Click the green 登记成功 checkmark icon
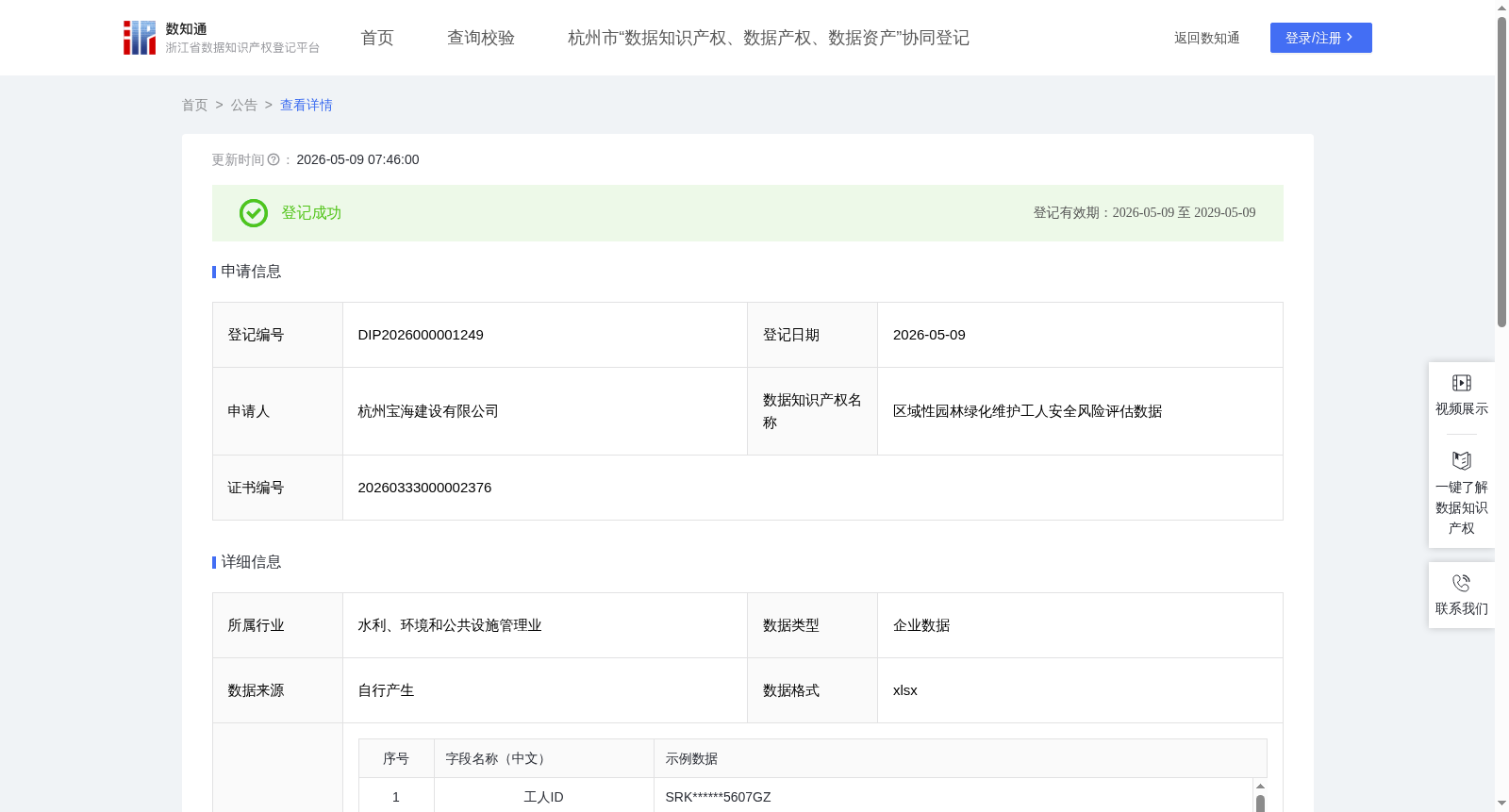 pyautogui.click(x=254, y=213)
